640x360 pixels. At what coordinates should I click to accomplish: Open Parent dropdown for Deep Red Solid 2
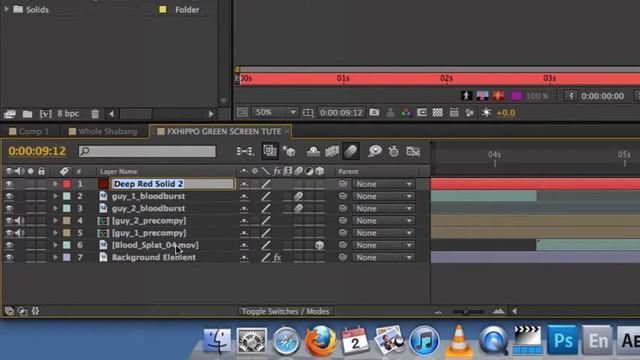384,184
